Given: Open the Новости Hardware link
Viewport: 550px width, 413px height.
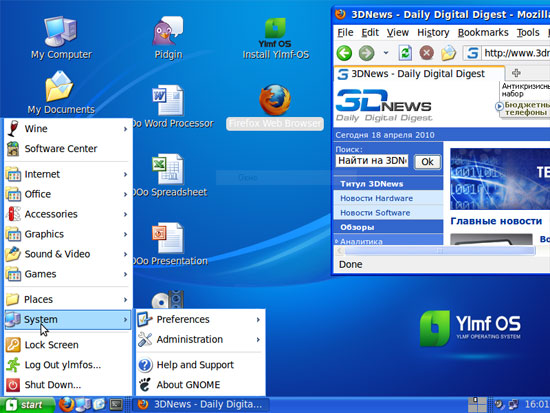Looking at the screenshot, I should pos(376,198).
